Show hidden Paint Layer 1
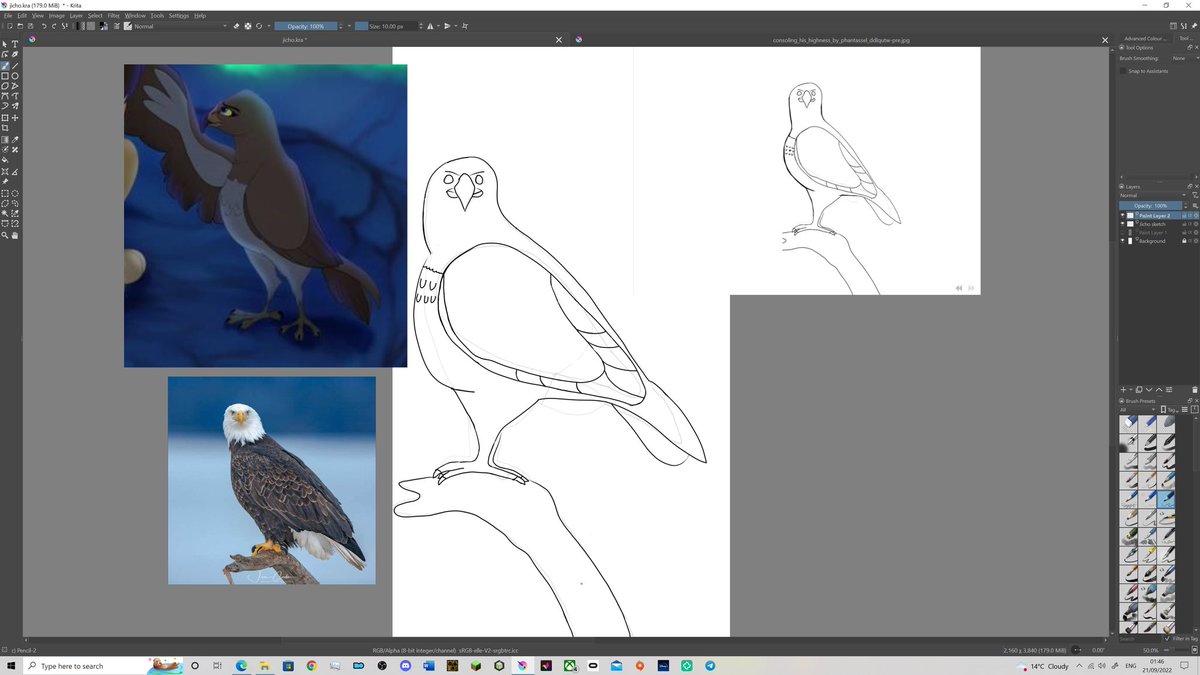This screenshot has width=1200, height=675. point(1123,233)
